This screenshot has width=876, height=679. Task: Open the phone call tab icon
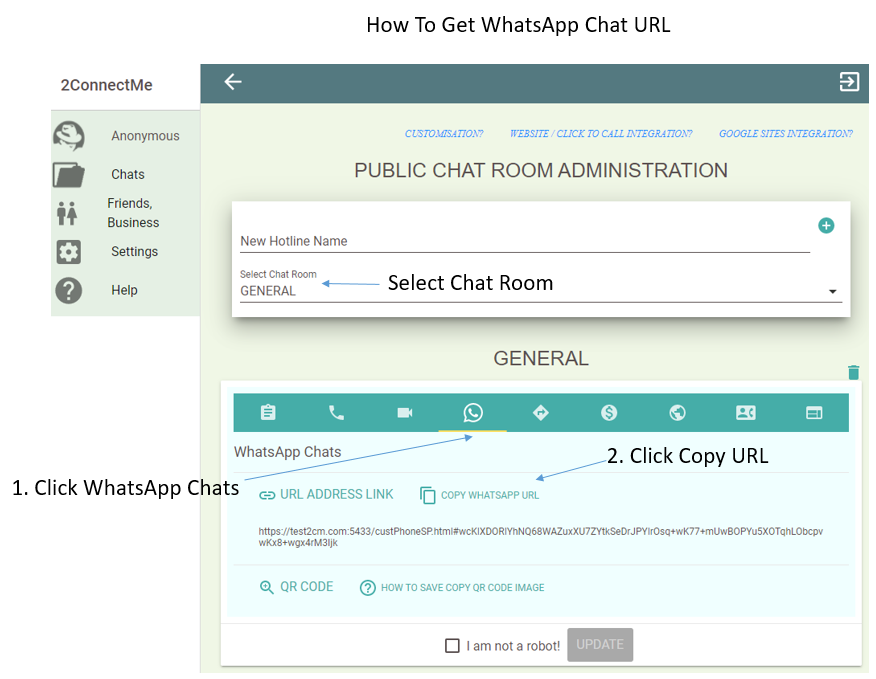click(336, 413)
